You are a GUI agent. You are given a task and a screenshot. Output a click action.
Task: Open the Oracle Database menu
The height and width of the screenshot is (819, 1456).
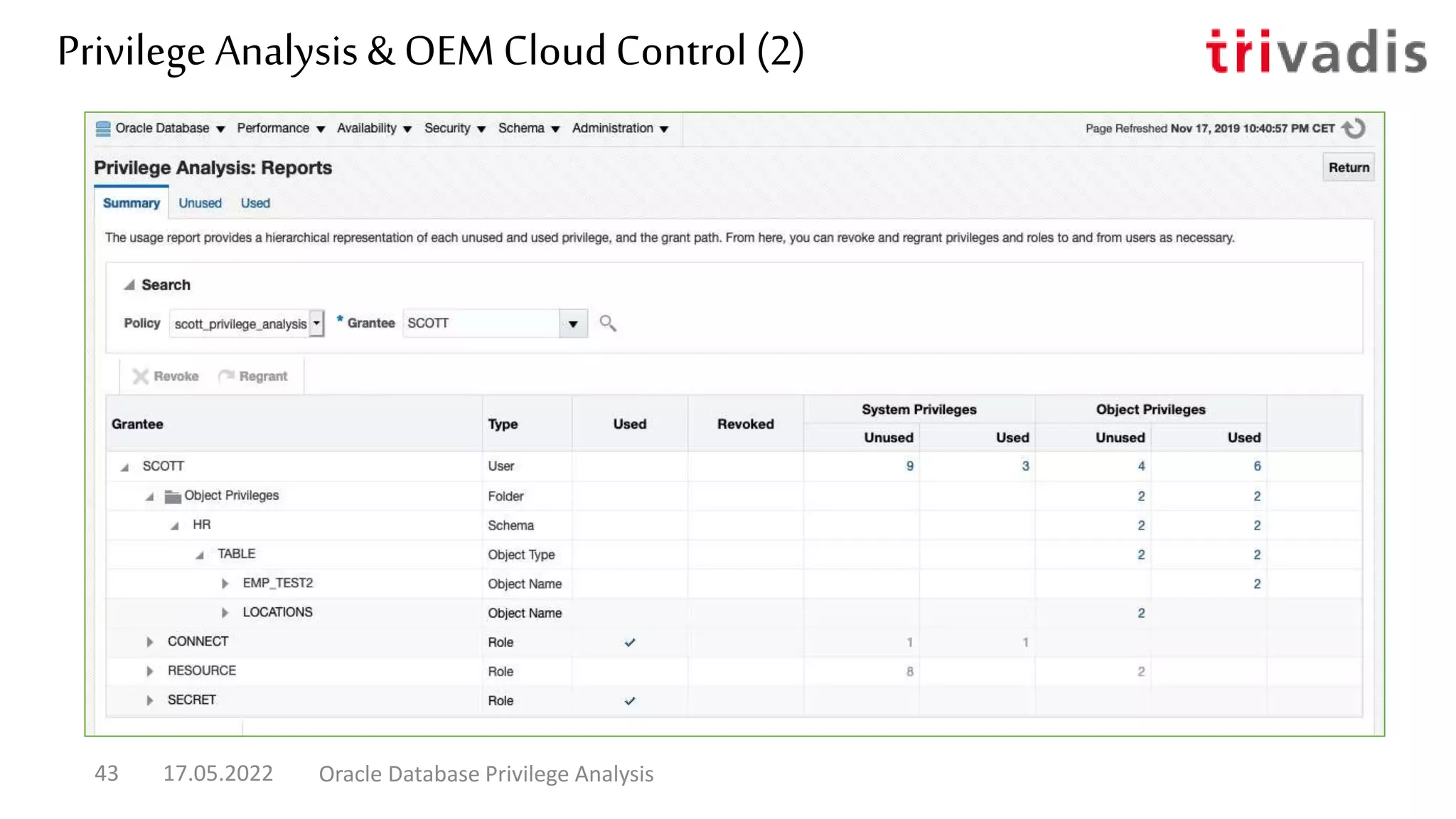point(170,129)
